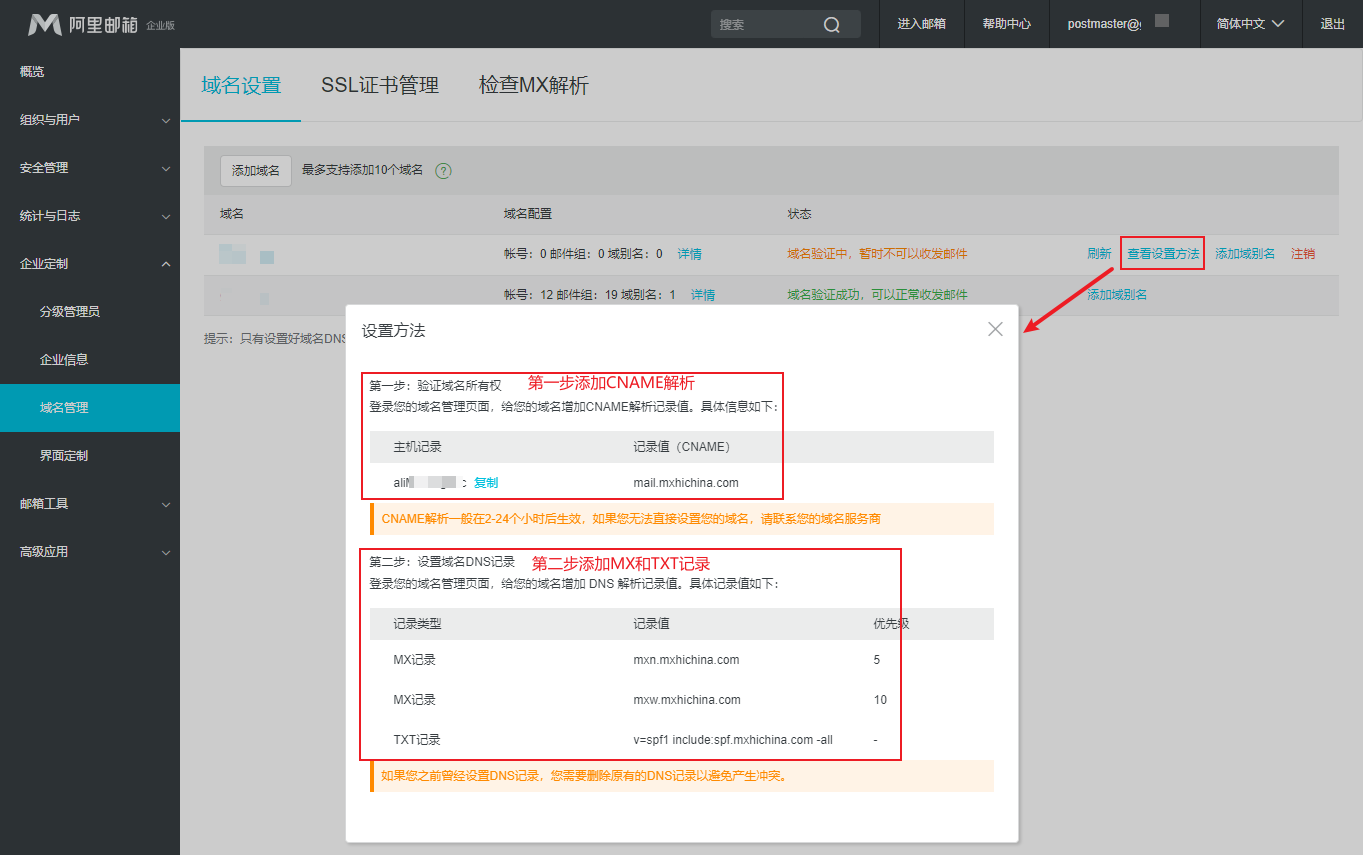Select 域名管理 in the sidebar

pyautogui.click(x=90, y=408)
